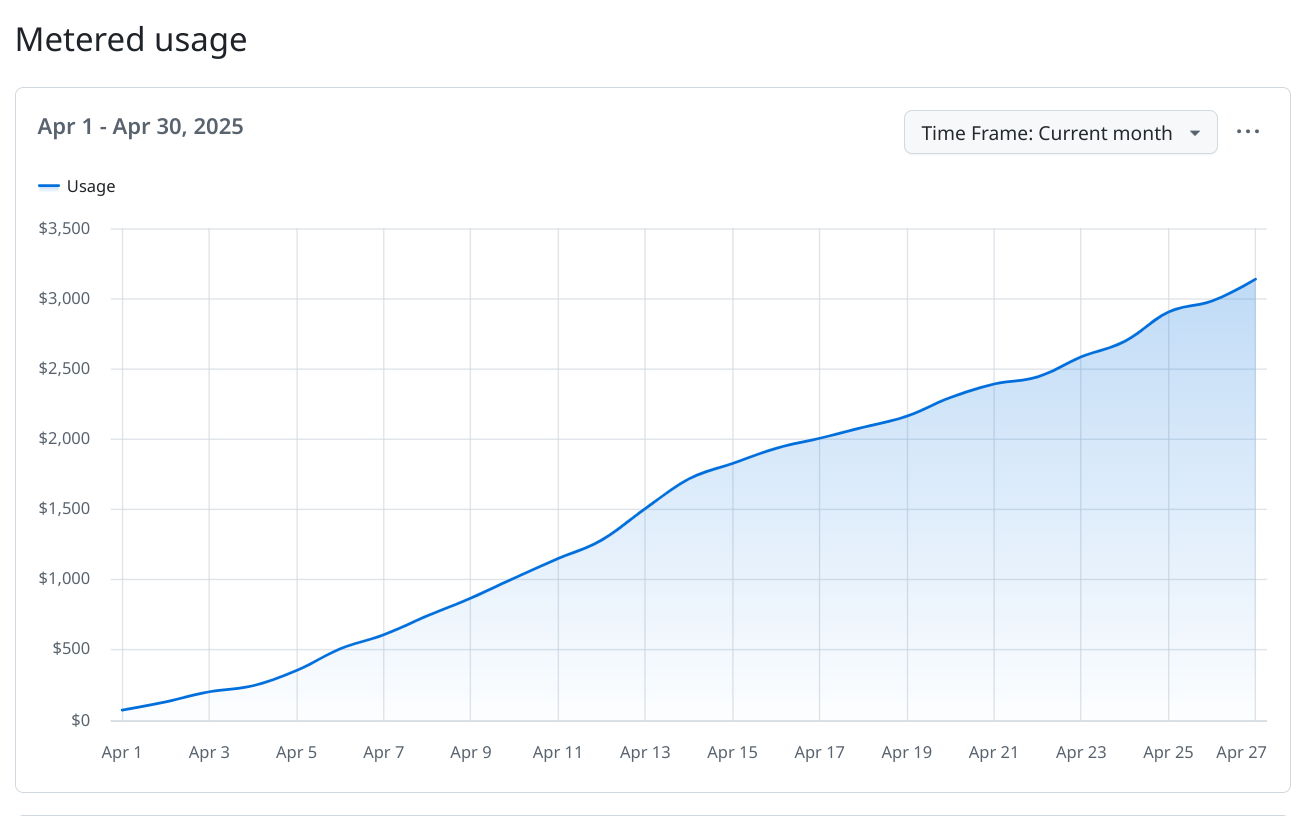The image size is (1303, 816).
Task: Click the caret arrow in the Time Frame selector
Action: point(1194,133)
